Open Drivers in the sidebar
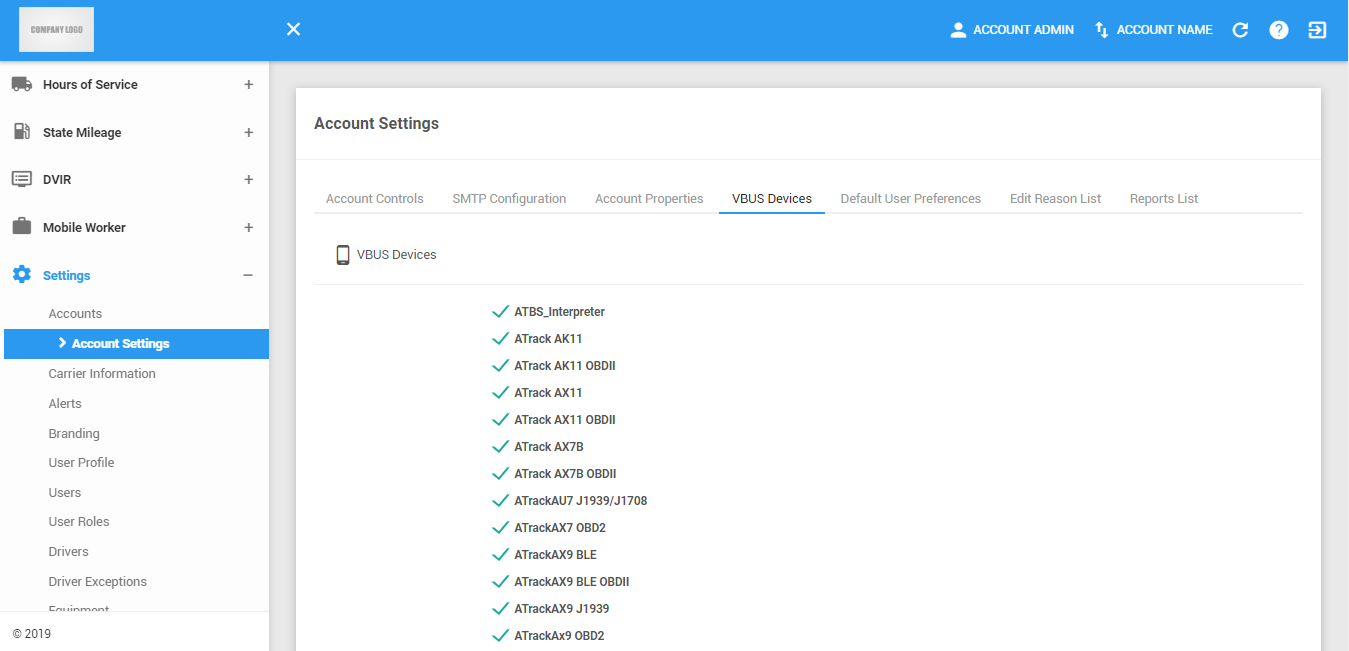This screenshot has height=651, width=1349. (68, 552)
